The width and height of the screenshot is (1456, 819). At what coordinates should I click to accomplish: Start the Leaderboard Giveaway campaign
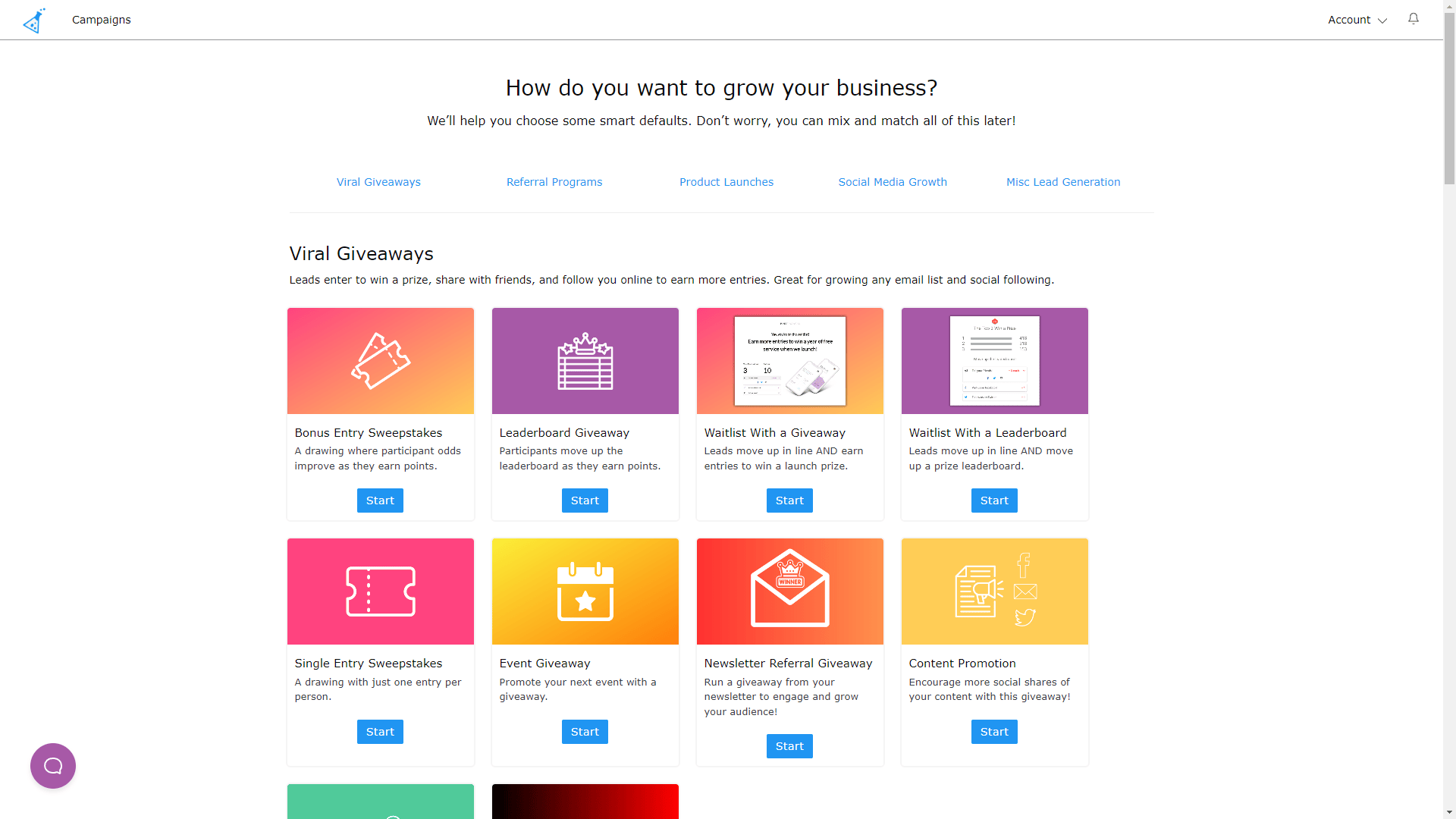(584, 500)
